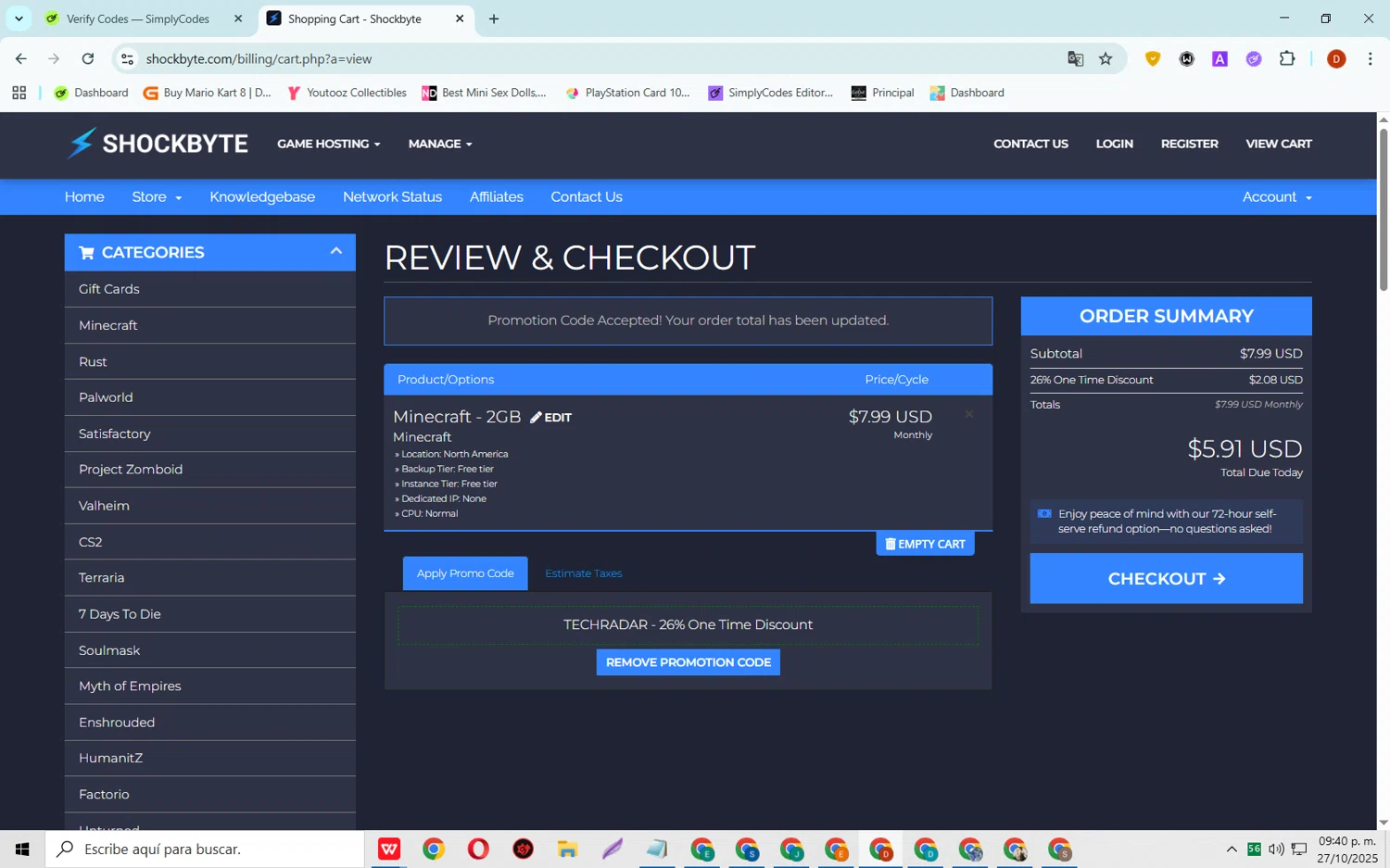1390x868 pixels.
Task: Click CONTACT US in the header
Action: tap(1030, 144)
